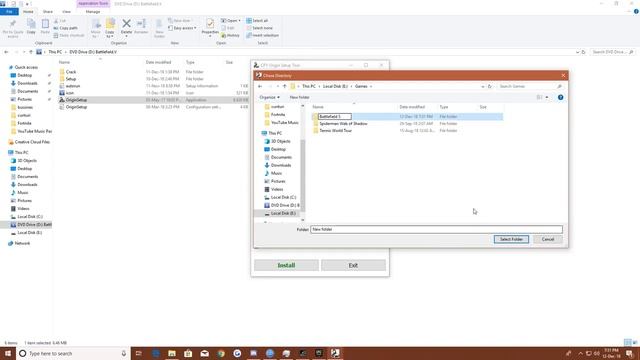Screen dimensions: 640x360
Task: Click the green Install button
Action: click(x=286, y=265)
